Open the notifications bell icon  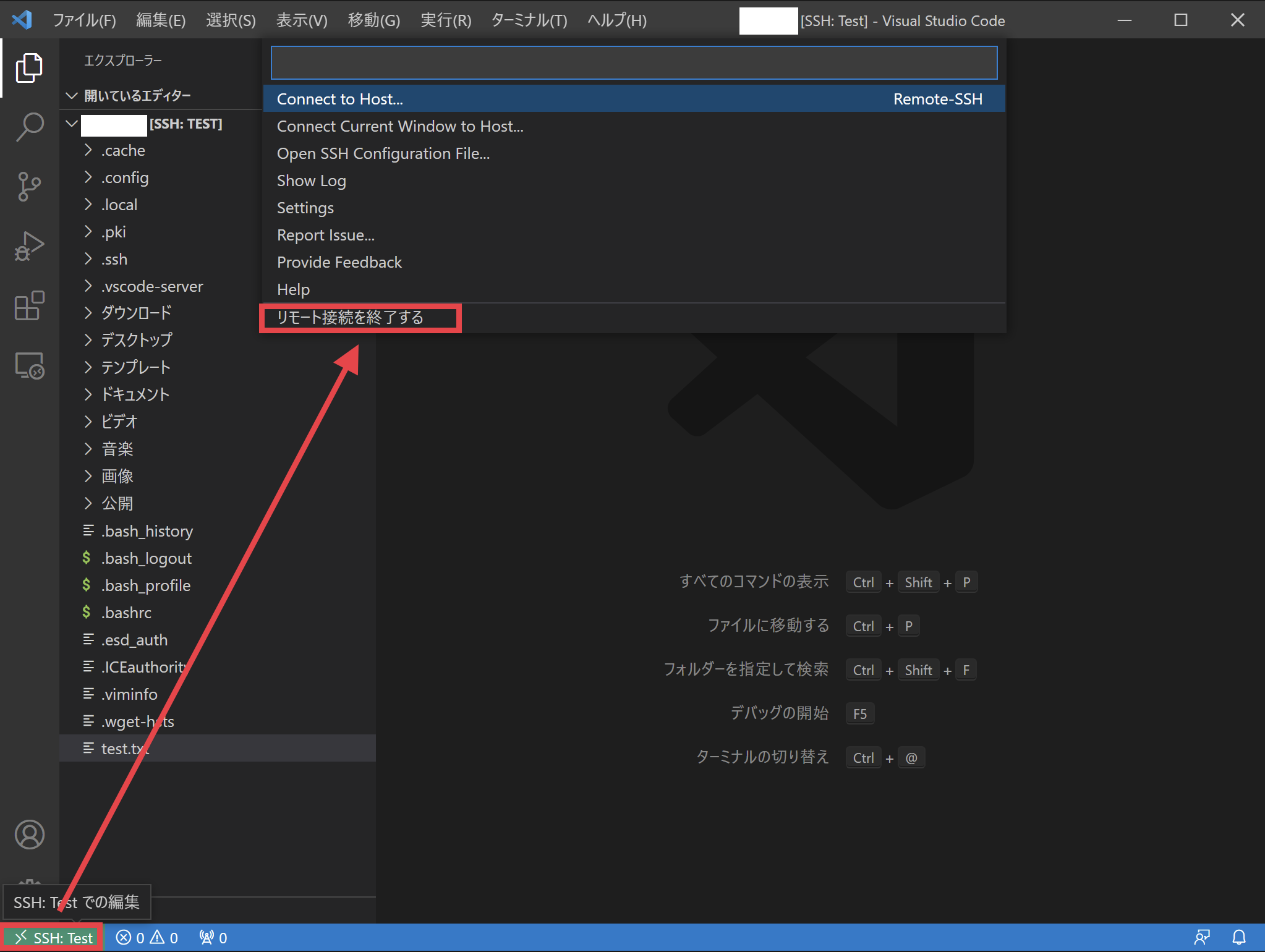tap(1240, 937)
